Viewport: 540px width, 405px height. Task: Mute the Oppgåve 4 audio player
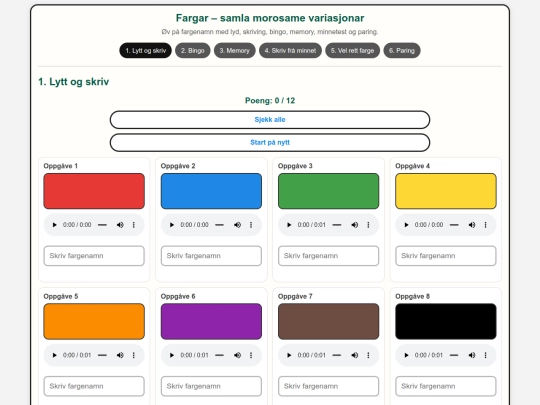click(x=472, y=225)
